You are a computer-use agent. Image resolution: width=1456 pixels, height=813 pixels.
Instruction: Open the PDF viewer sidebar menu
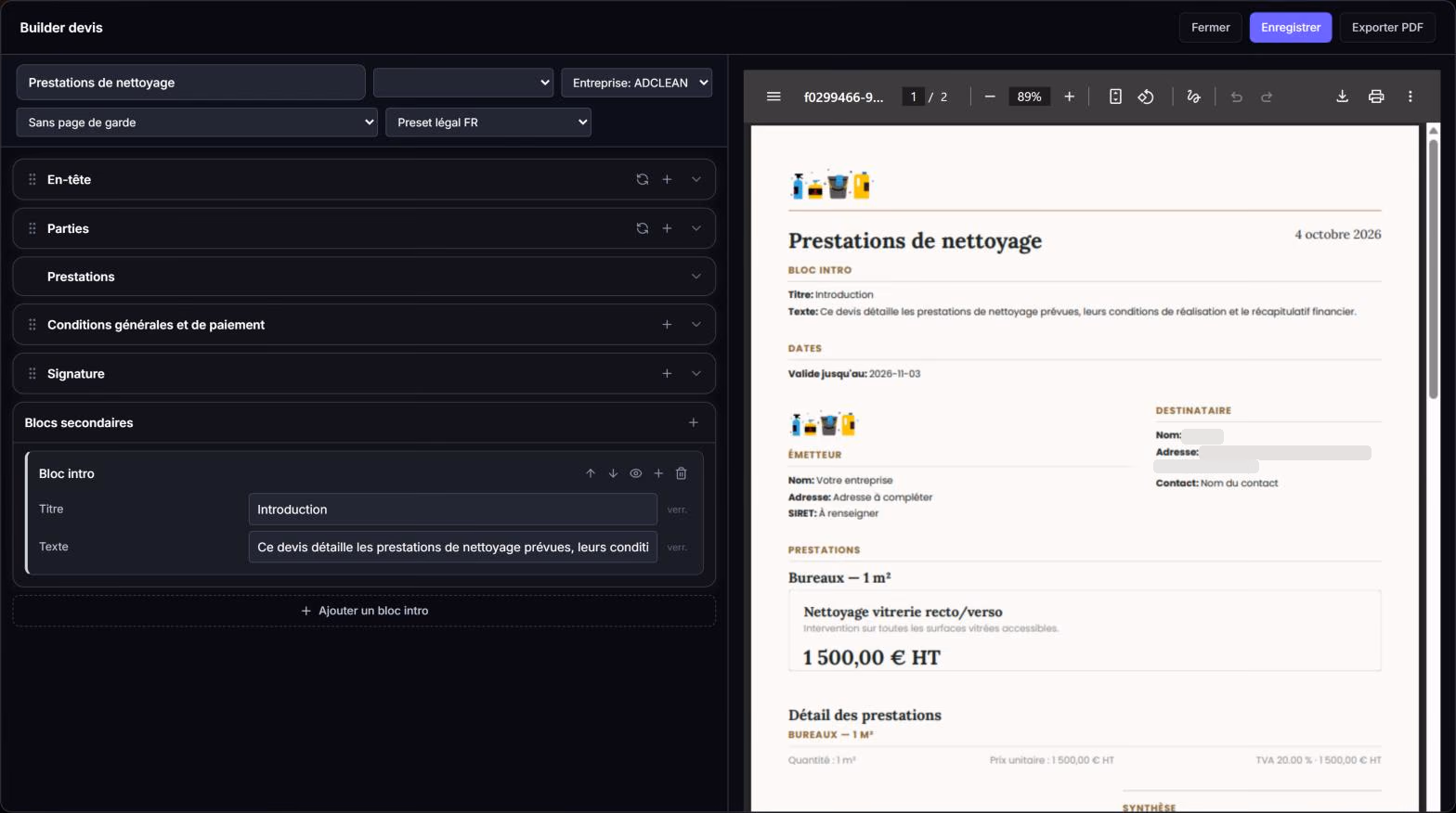(x=773, y=97)
